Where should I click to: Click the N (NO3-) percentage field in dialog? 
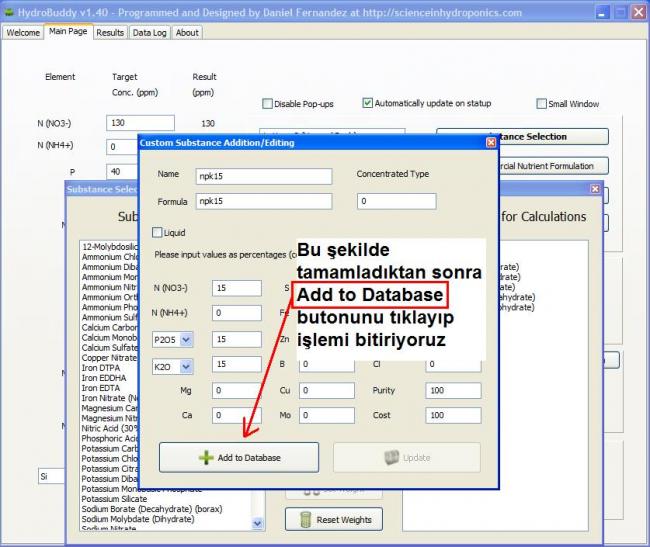237,288
